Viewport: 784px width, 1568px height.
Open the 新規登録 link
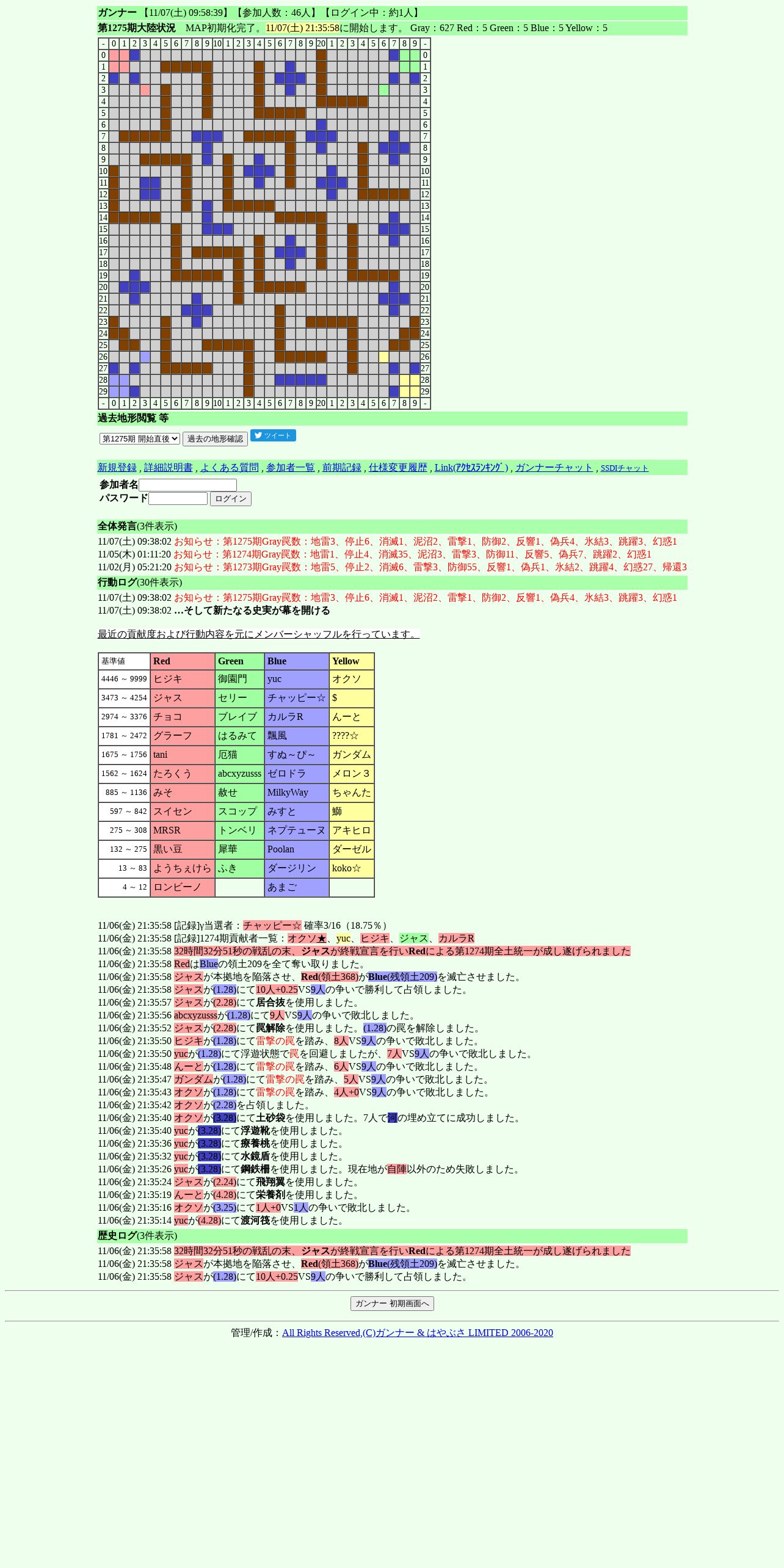tap(117, 468)
